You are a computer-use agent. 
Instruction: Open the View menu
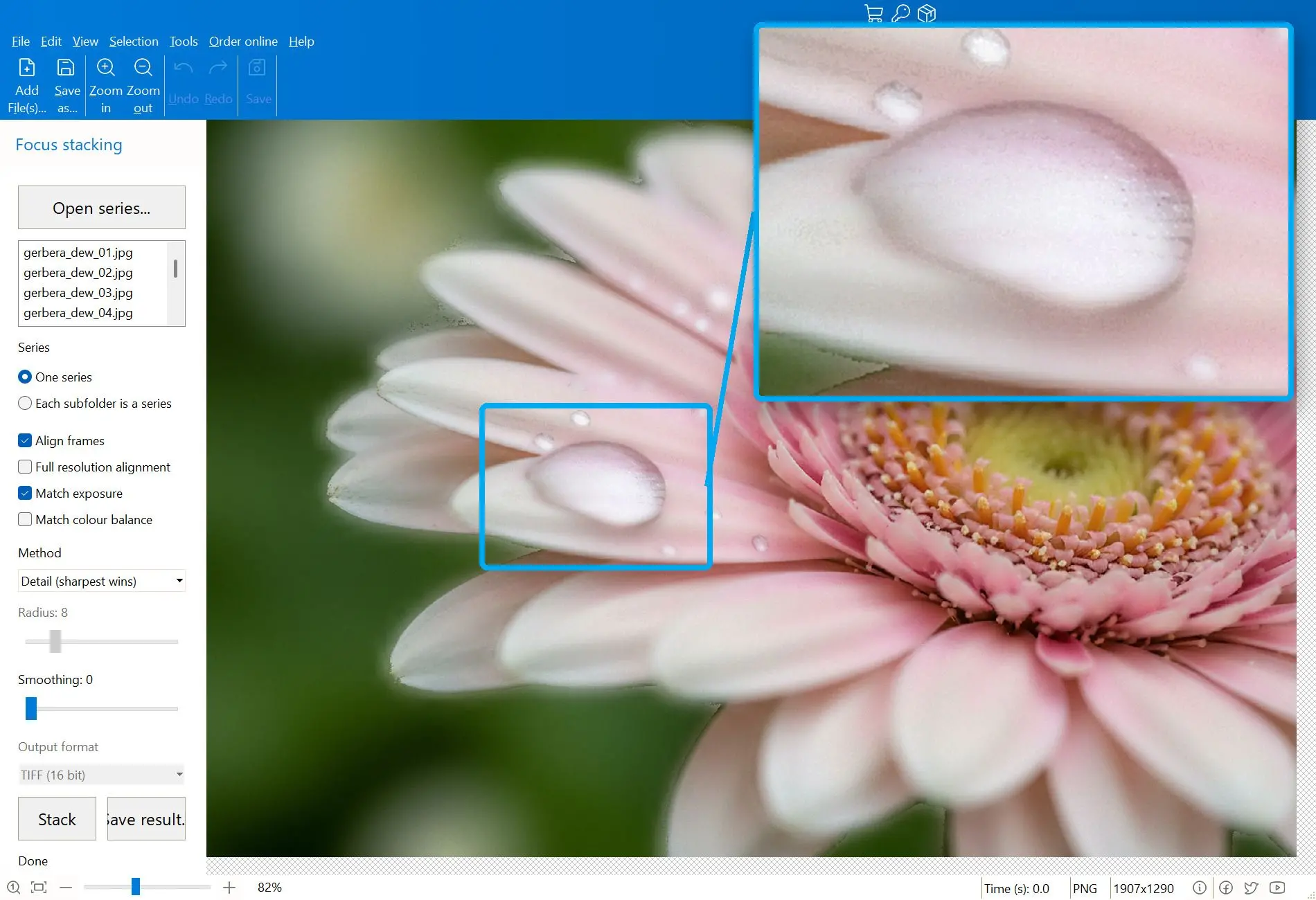[85, 41]
